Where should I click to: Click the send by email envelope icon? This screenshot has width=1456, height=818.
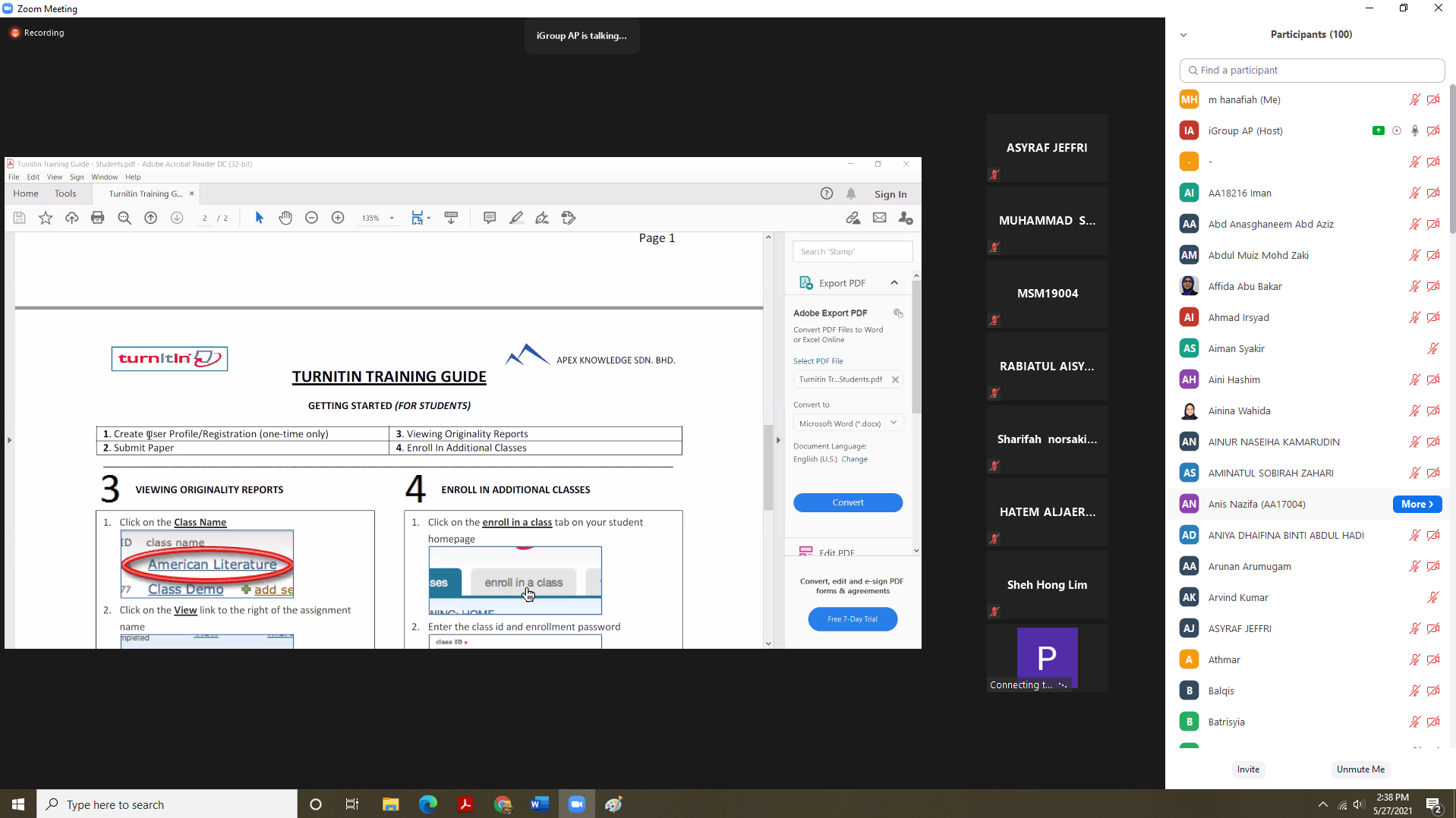pyautogui.click(x=879, y=218)
